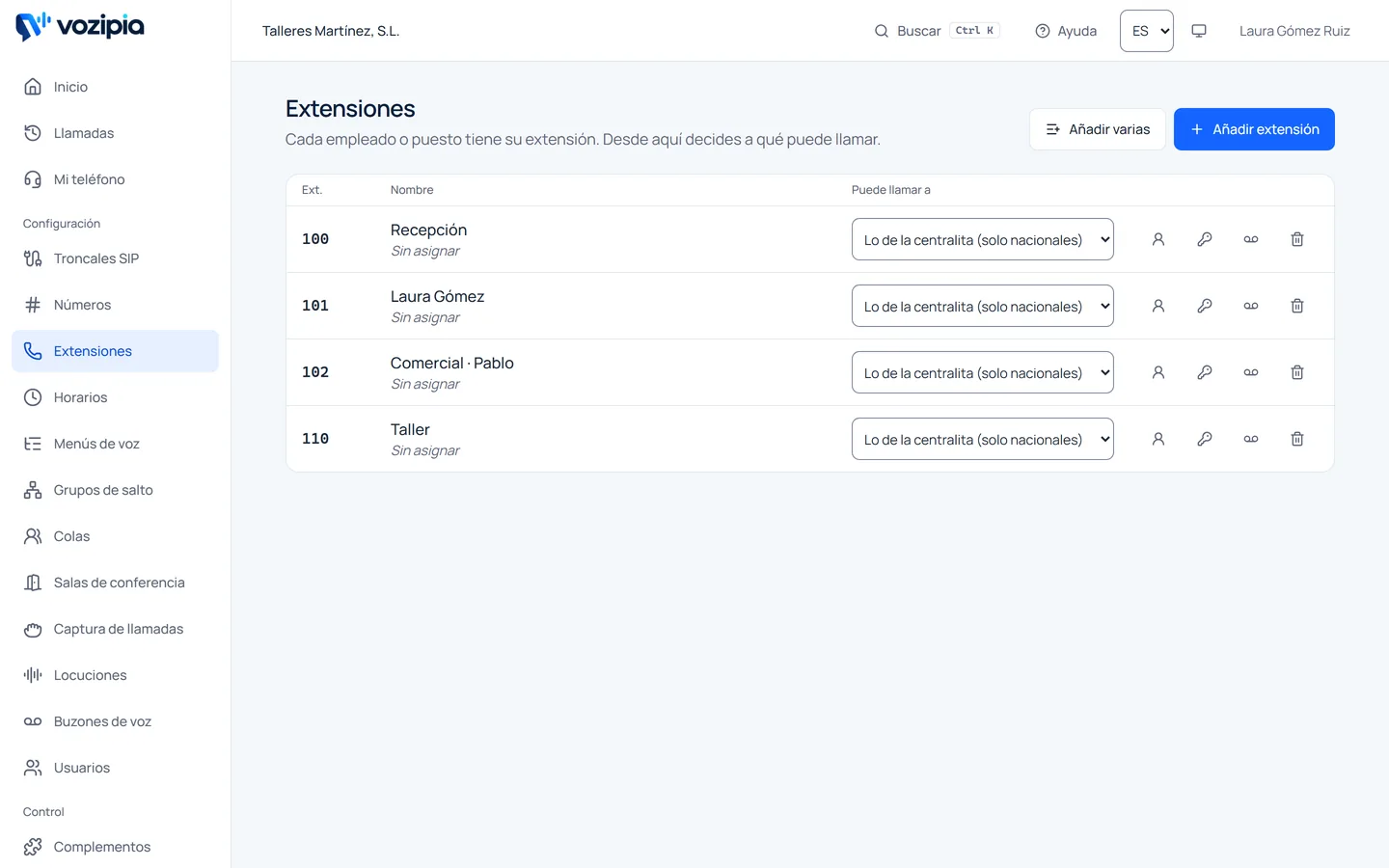The width and height of the screenshot is (1389, 868).
Task: Click the name Comercial · Pablo in the table
Action: [x=451, y=363]
